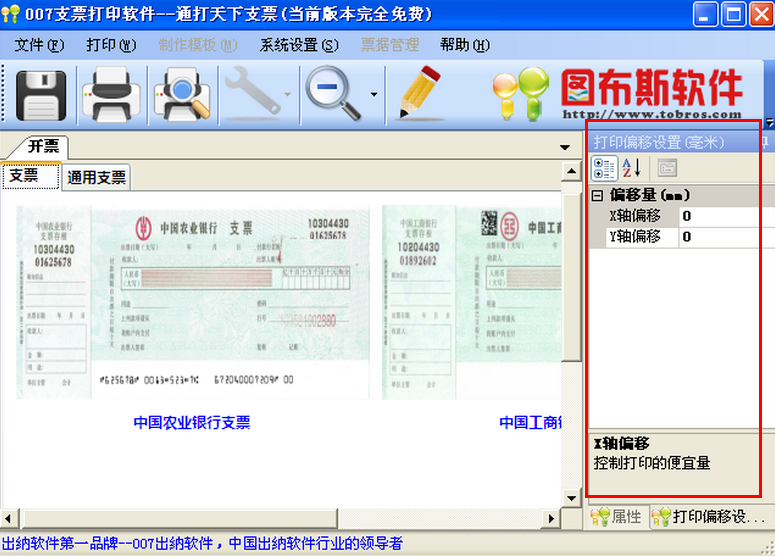
Task: Select the 支票 sub-tab
Action: pos(30,175)
